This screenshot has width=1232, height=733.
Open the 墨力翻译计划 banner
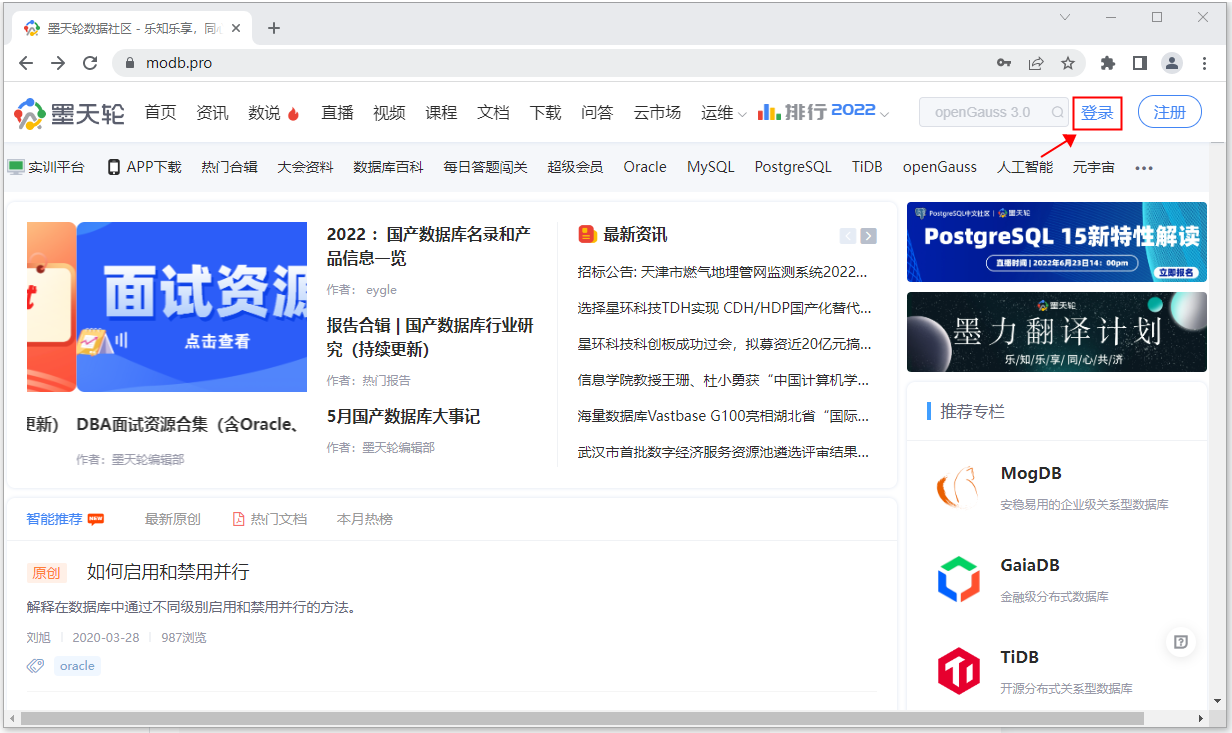coord(1056,332)
